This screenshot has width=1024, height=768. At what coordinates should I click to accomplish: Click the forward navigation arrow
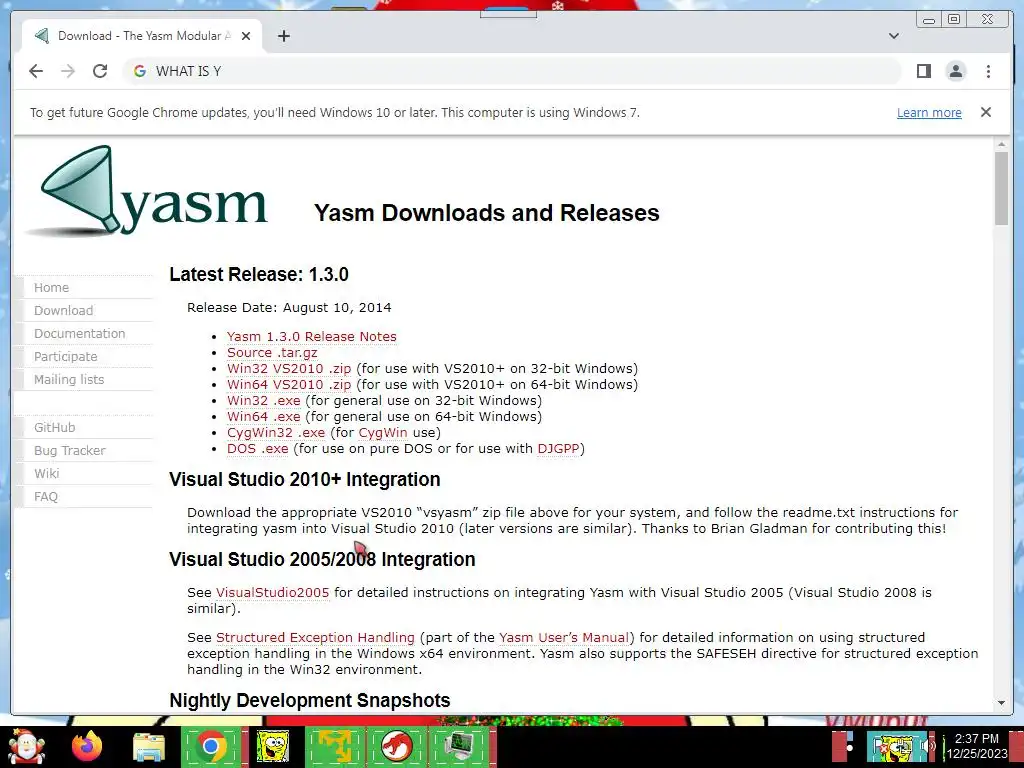click(68, 71)
